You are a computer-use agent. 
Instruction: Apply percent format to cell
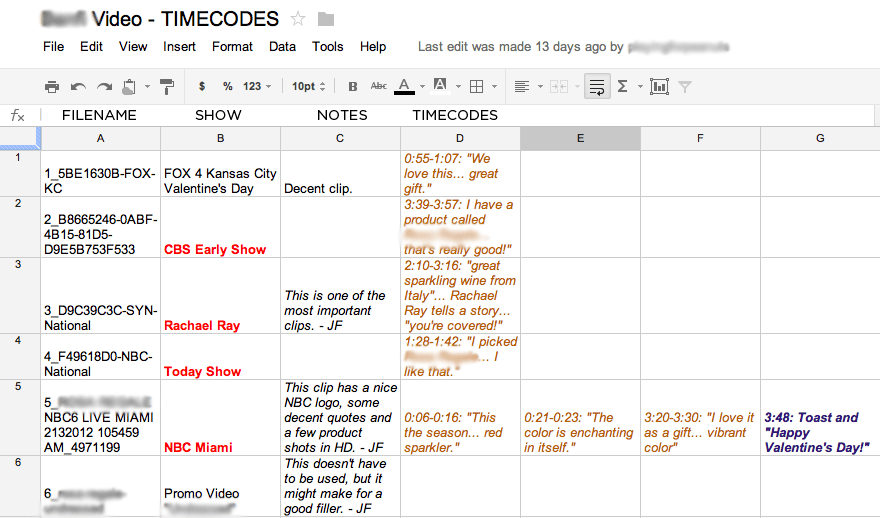228,87
